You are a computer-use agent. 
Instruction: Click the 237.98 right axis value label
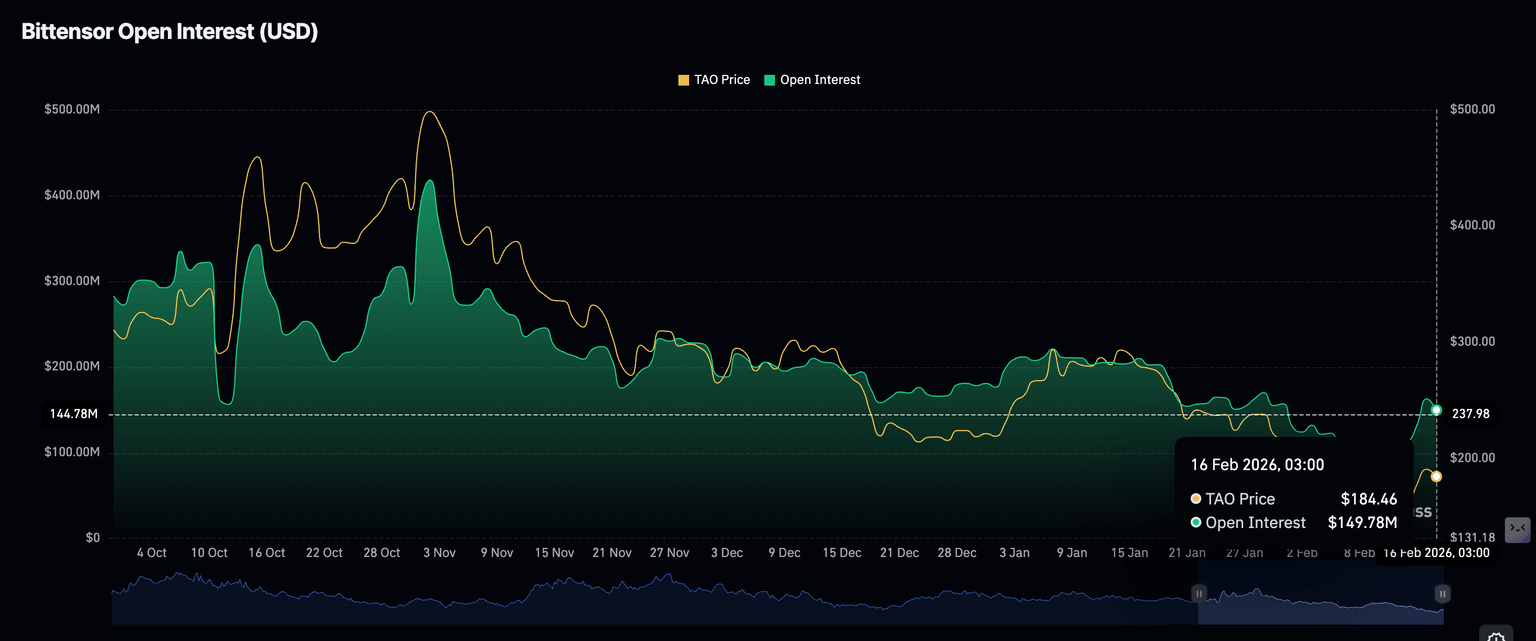pos(1463,414)
